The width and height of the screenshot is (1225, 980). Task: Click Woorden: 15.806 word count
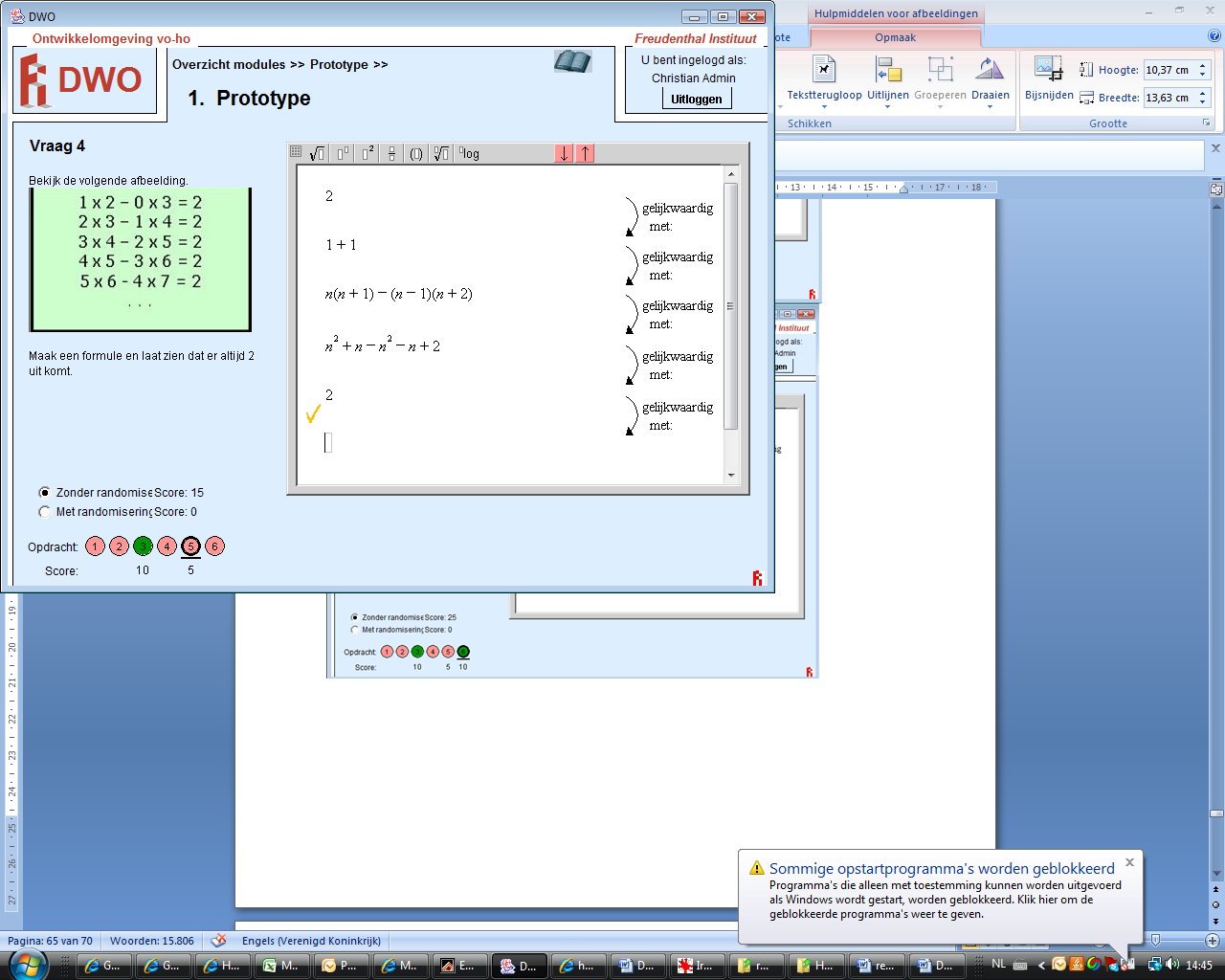[x=151, y=941]
